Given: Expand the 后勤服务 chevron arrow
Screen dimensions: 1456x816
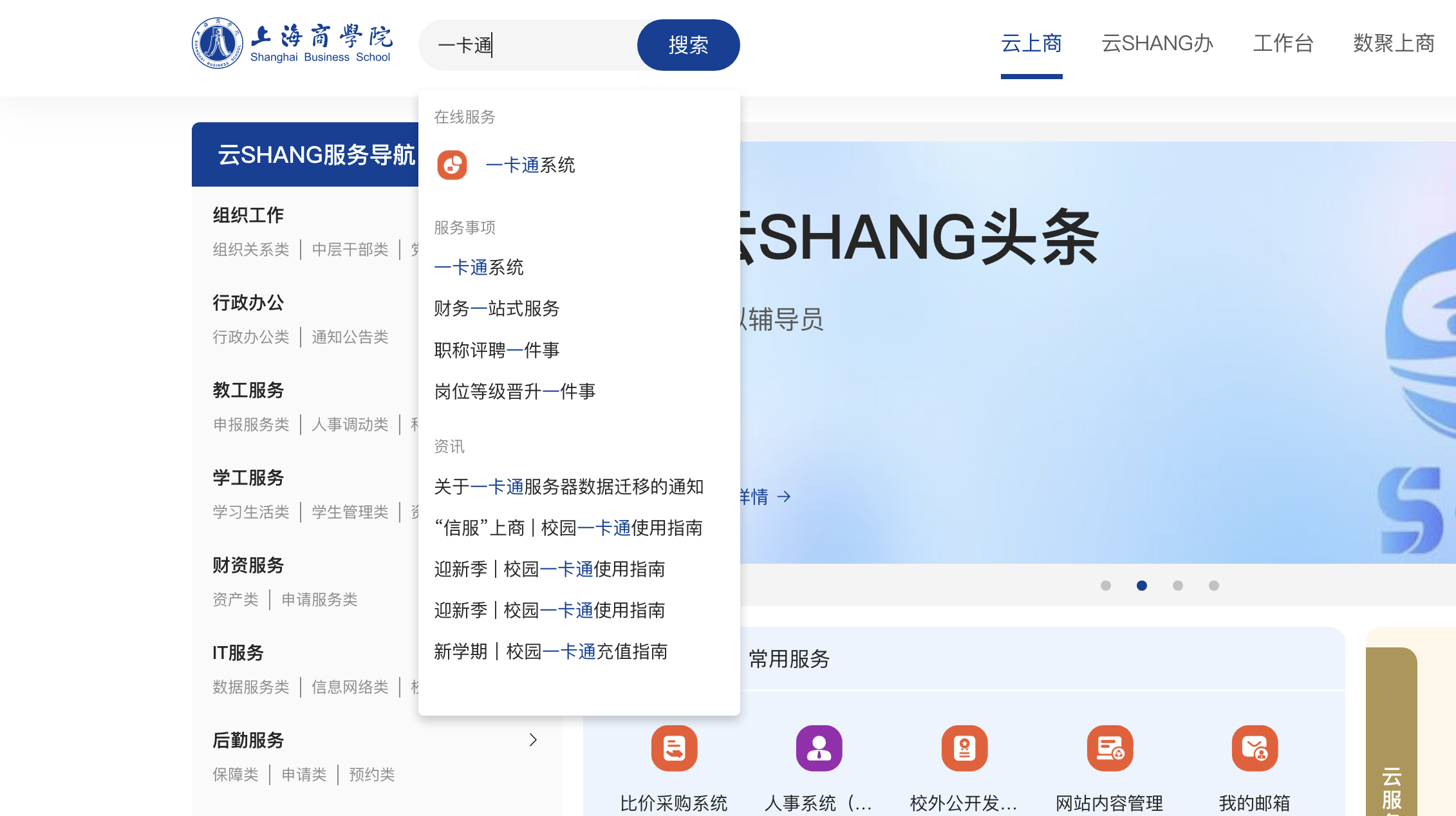Looking at the screenshot, I should (x=533, y=740).
